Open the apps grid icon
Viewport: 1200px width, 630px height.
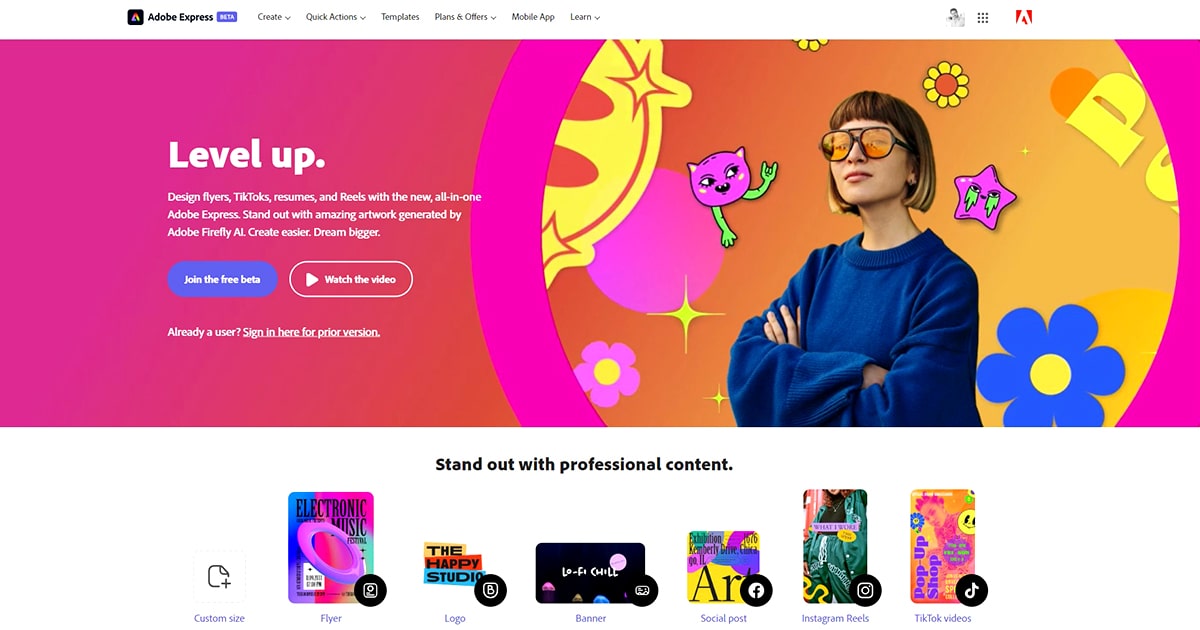pyautogui.click(x=983, y=18)
